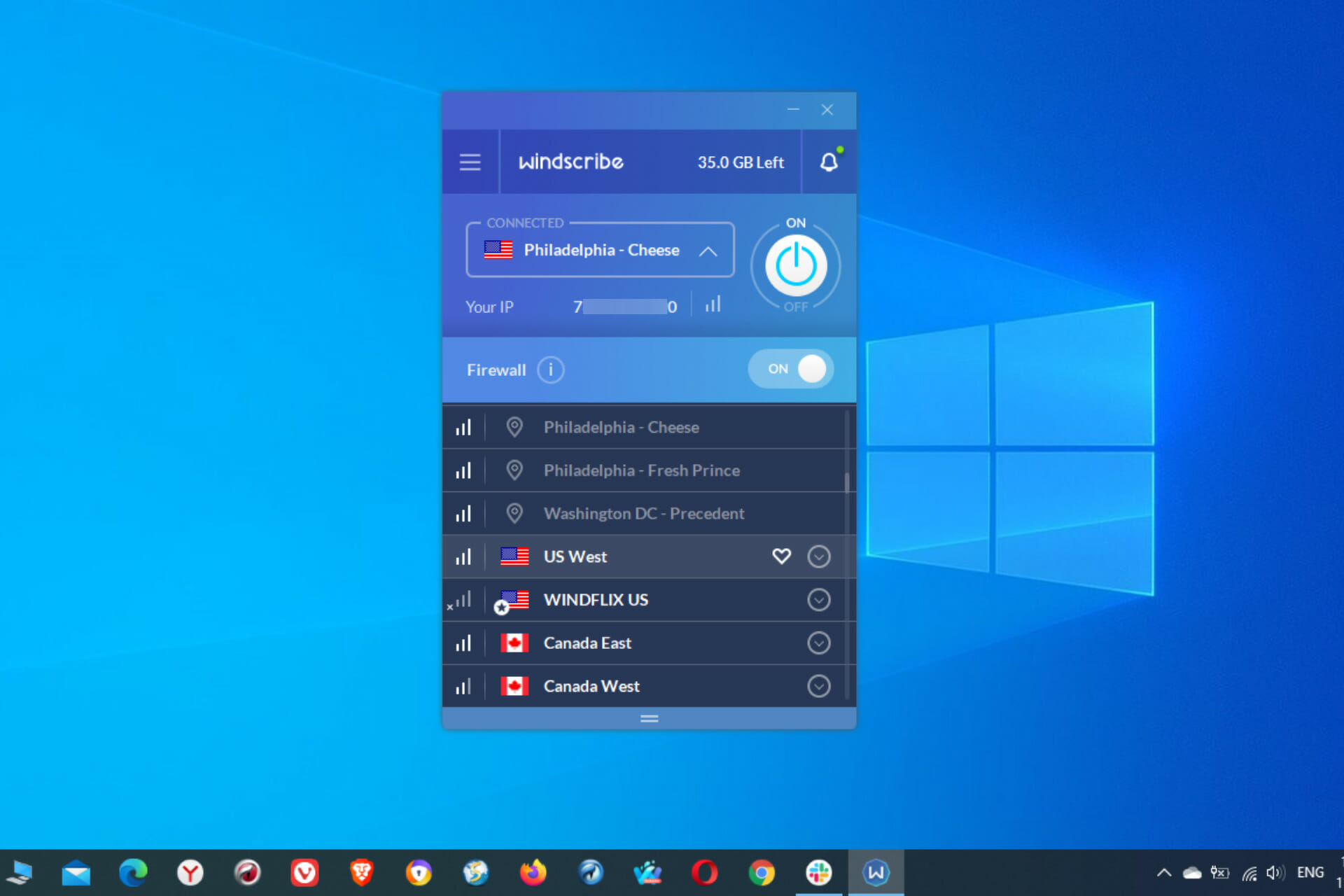This screenshot has height=896, width=1344.
Task: Expand the US West server list
Action: pos(818,556)
